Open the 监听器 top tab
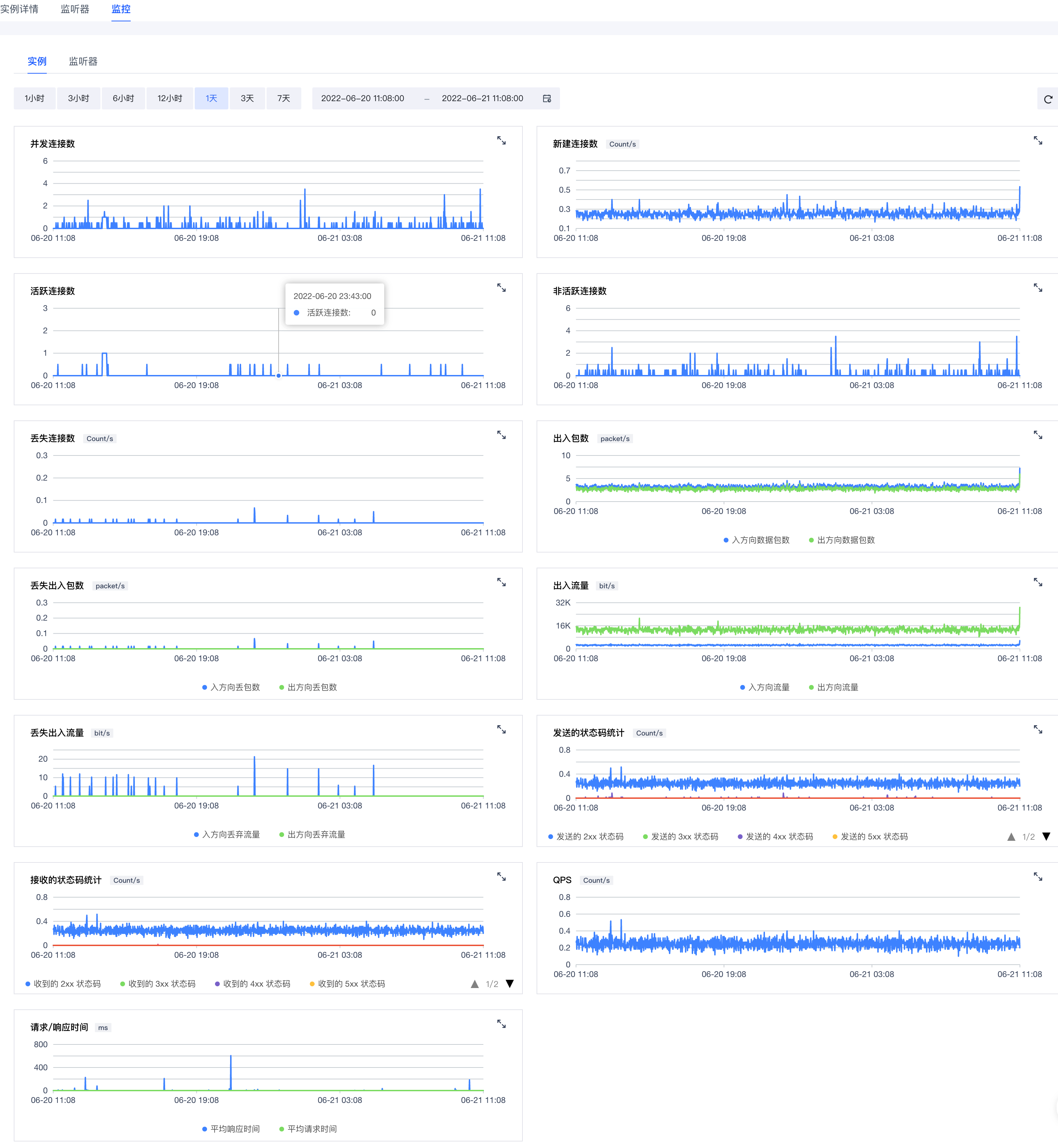1058x1148 pixels. (x=75, y=9)
